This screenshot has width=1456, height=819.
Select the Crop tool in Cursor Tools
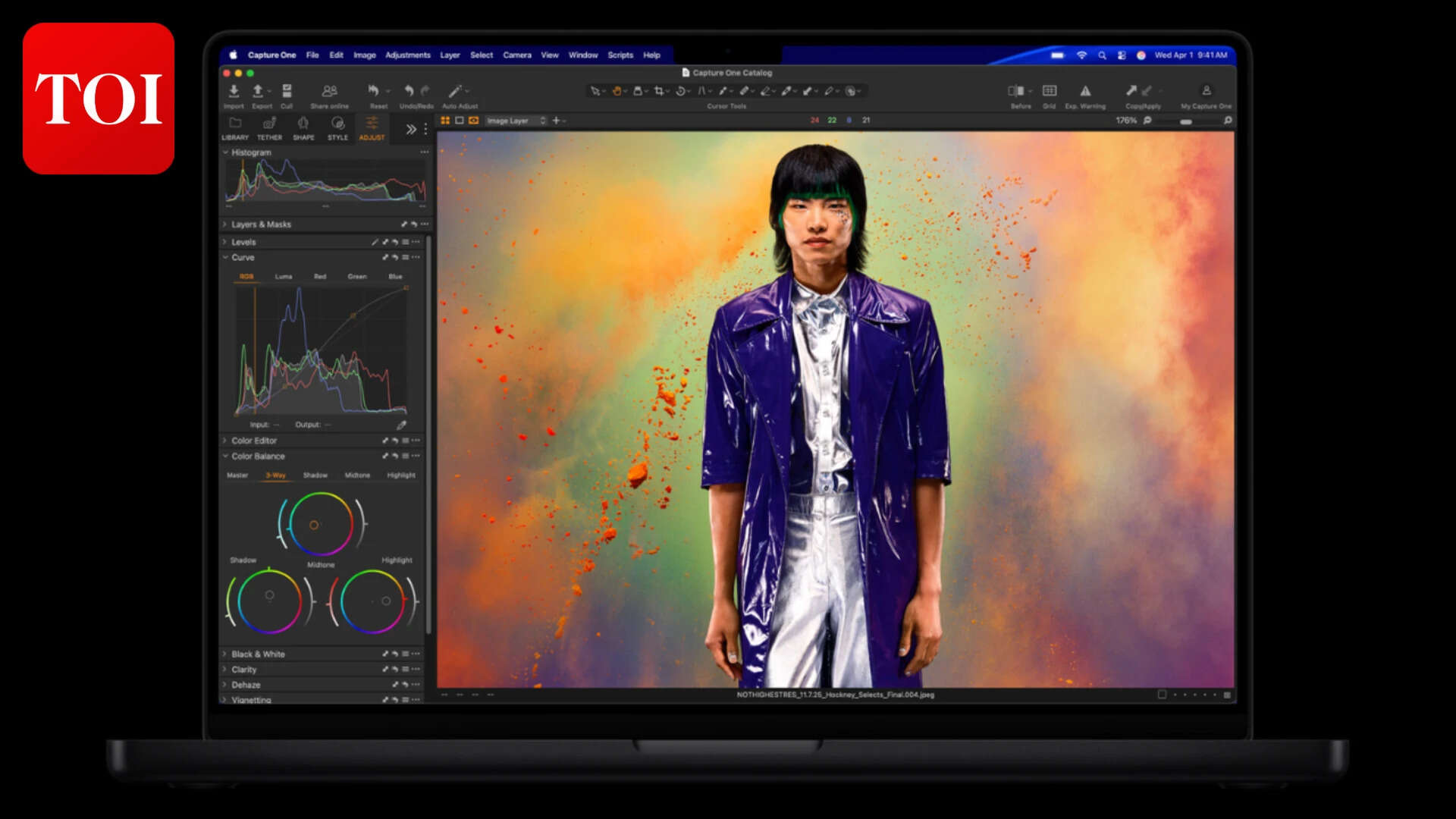pos(657,90)
